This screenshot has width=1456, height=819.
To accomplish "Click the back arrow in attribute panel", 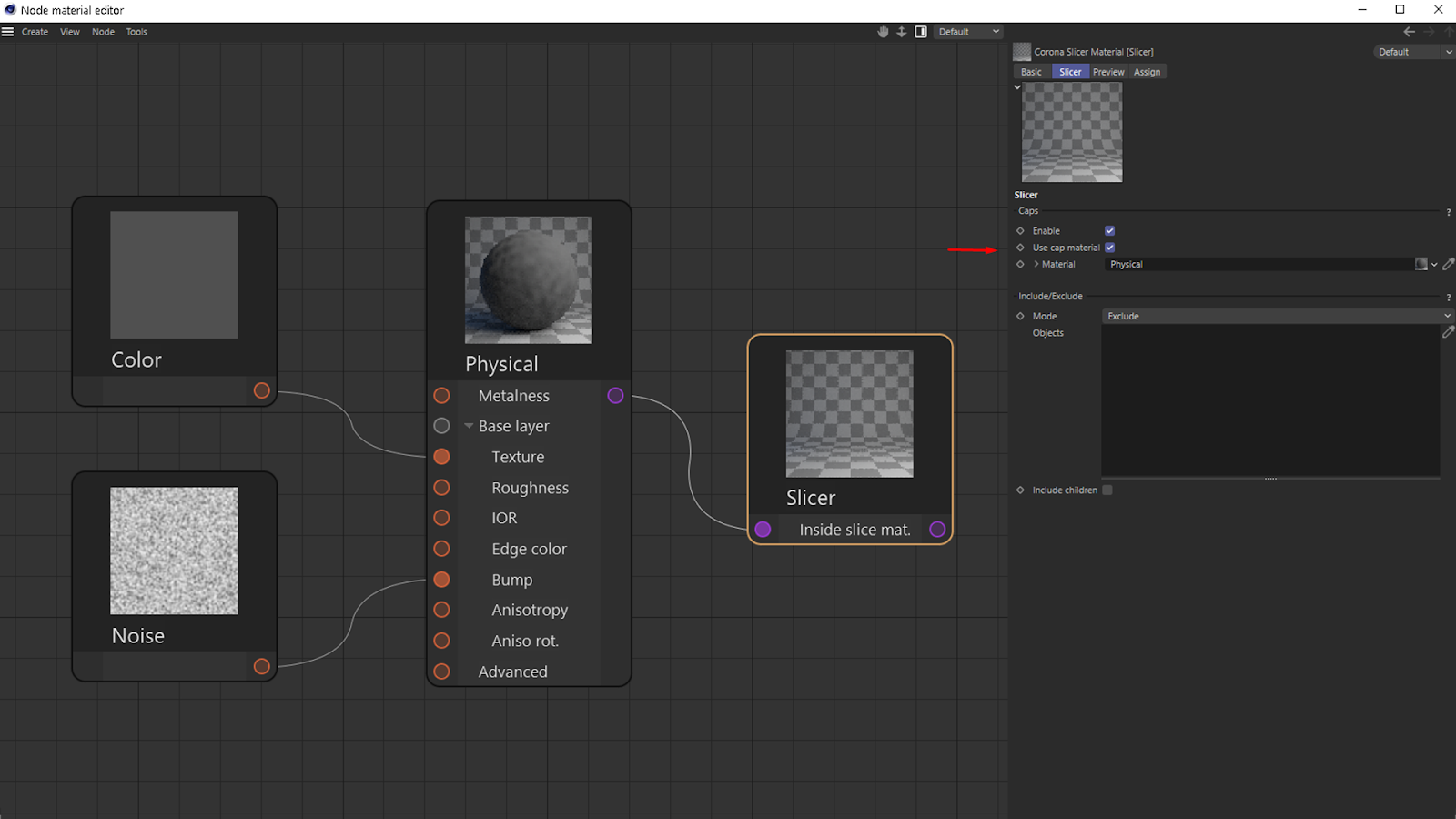I will (x=1410, y=32).
